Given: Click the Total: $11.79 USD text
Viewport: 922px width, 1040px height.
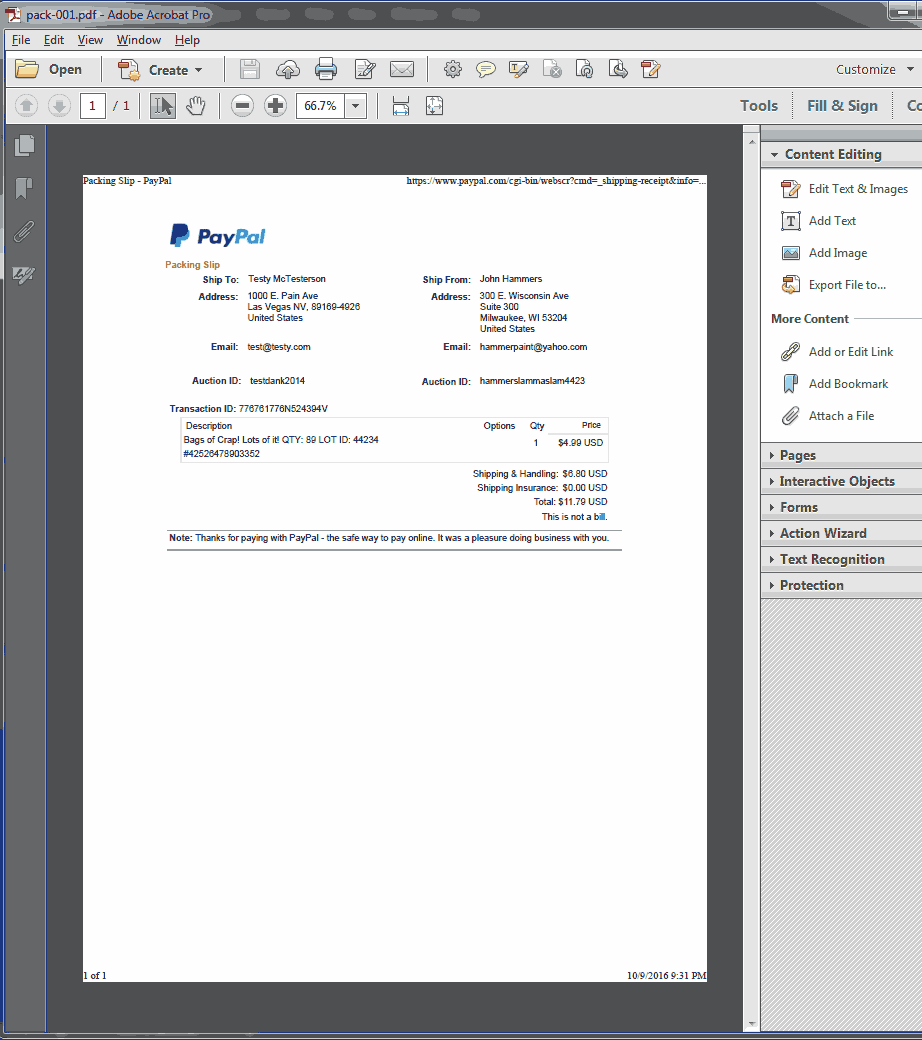Looking at the screenshot, I should [570, 502].
